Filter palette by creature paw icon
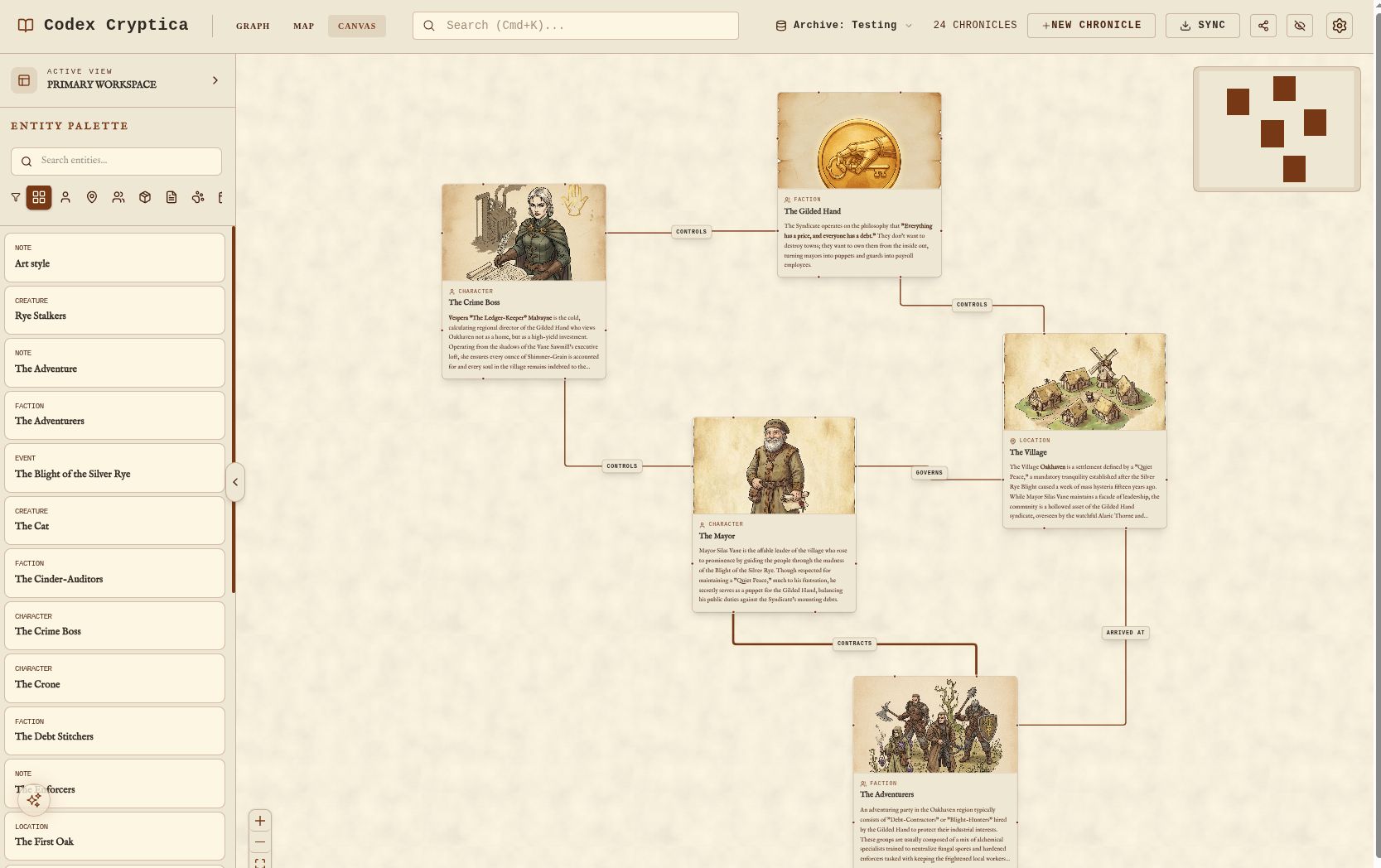This screenshot has width=1381, height=868. tap(198, 197)
